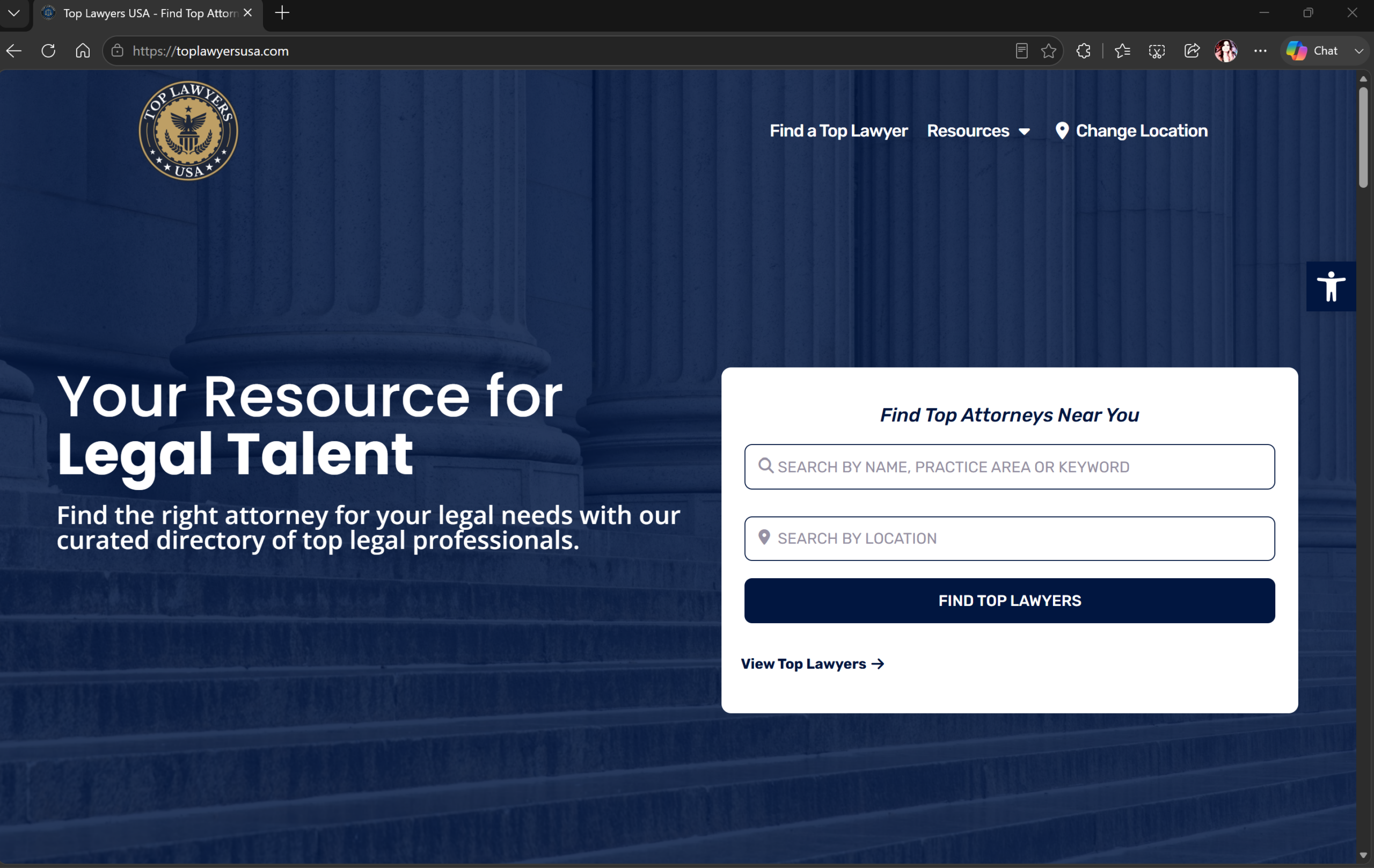The width and height of the screenshot is (1374, 868).
Task: Open the screenshot capture icon
Action: point(1157,51)
